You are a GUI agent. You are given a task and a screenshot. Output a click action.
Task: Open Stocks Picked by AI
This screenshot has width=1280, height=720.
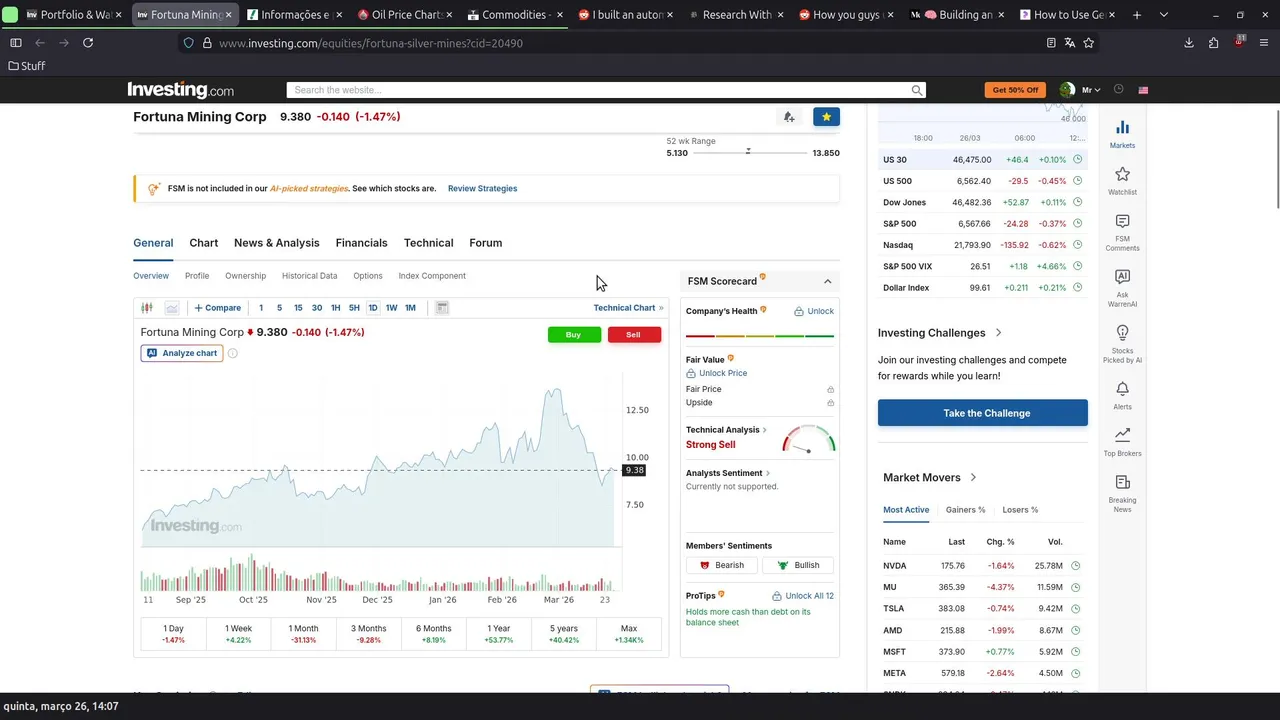(x=1122, y=344)
